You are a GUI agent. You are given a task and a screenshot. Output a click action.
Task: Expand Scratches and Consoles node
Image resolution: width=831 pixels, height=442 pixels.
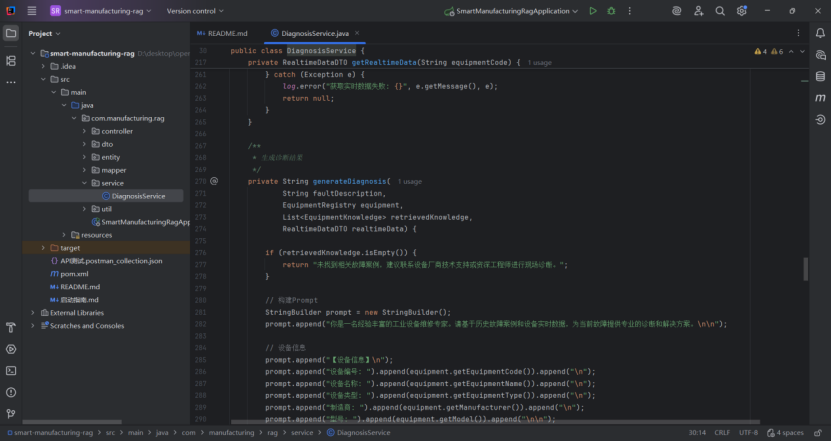pos(33,326)
